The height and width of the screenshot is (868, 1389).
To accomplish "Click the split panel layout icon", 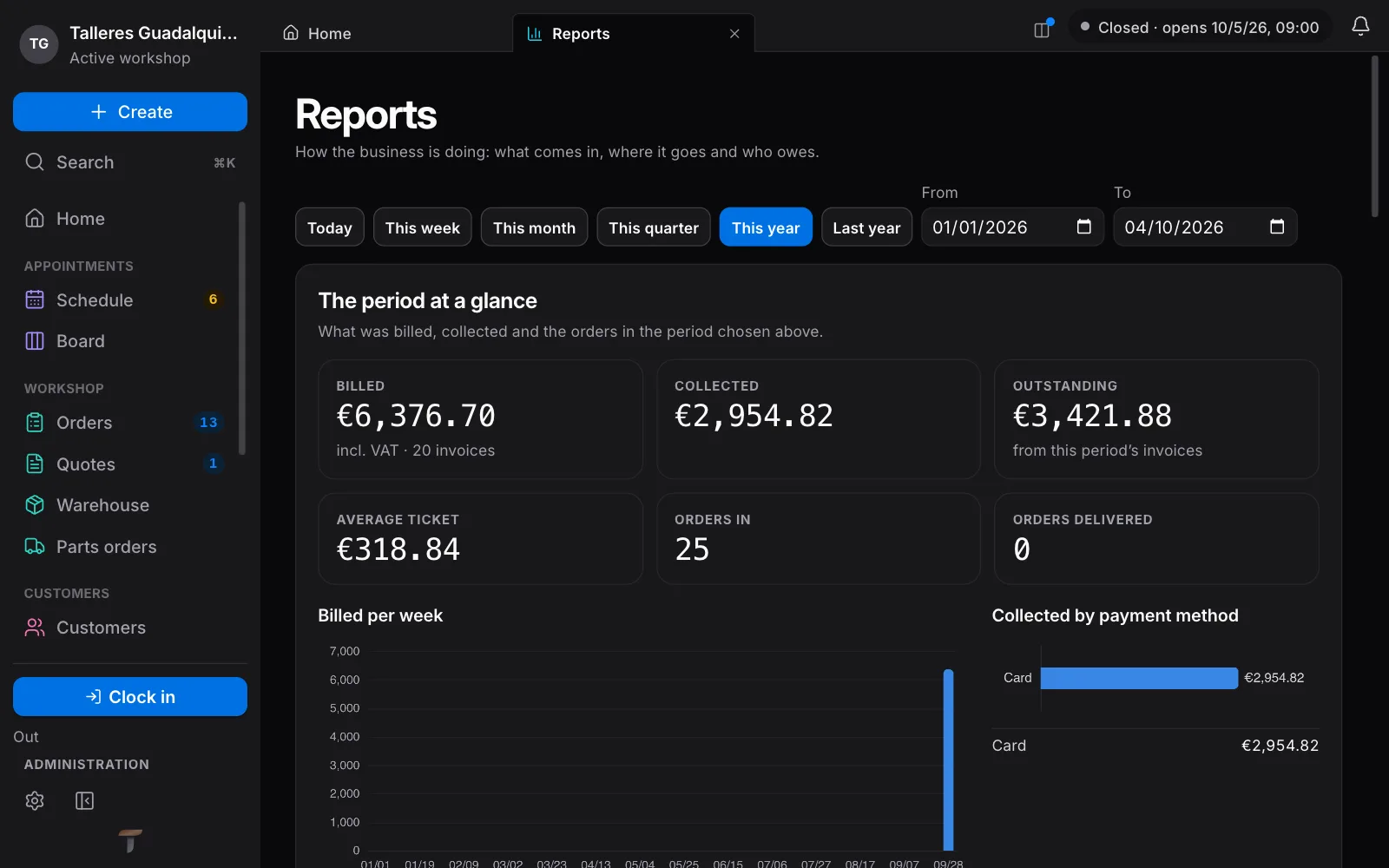I will pos(1042,30).
